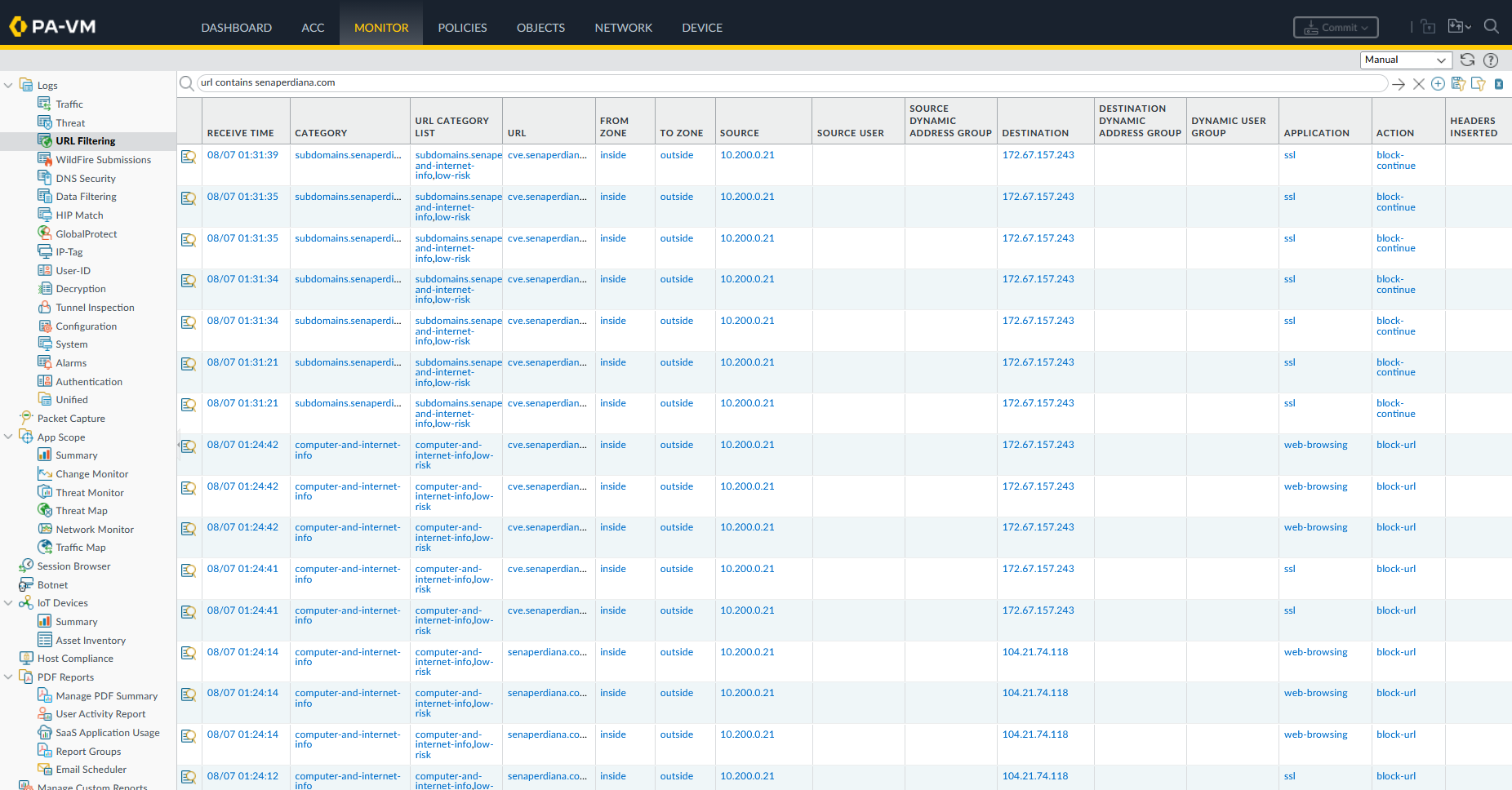
Task: Select Data Filtering in the log tree
Action: pyautogui.click(x=86, y=197)
